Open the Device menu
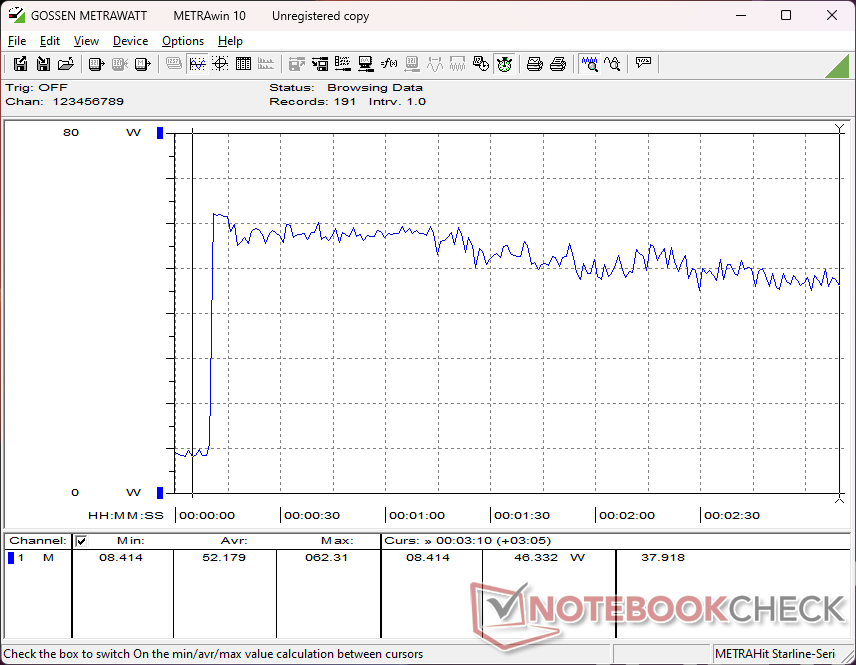The image size is (856, 665). click(x=130, y=41)
